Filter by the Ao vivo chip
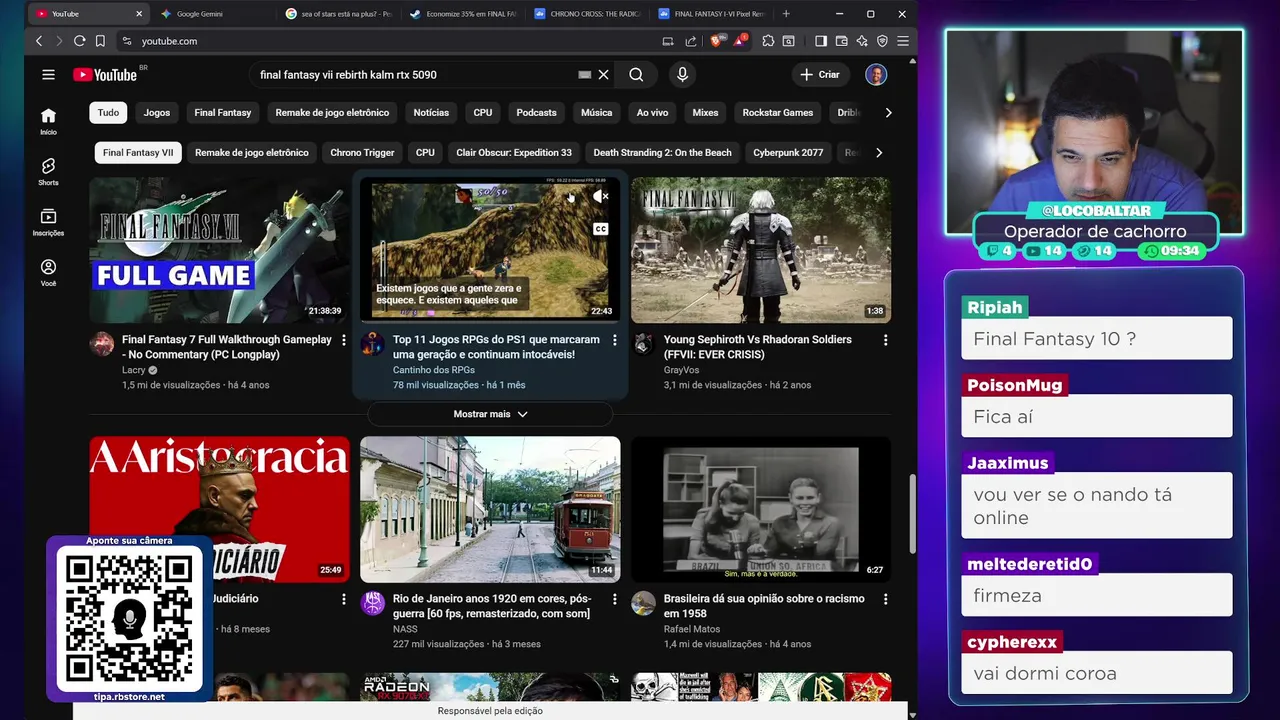The image size is (1280, 720). click(652, 113)
